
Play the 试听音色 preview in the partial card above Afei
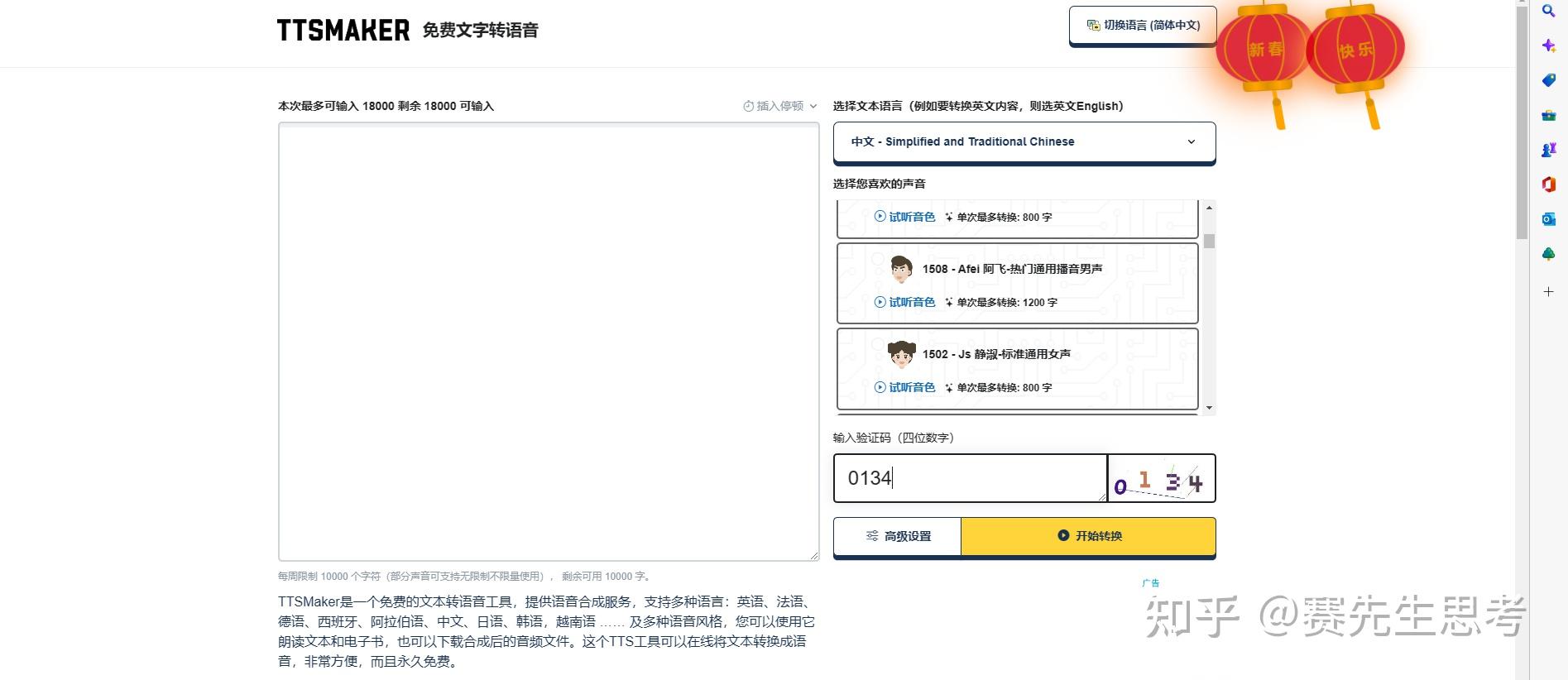(904, 217)
